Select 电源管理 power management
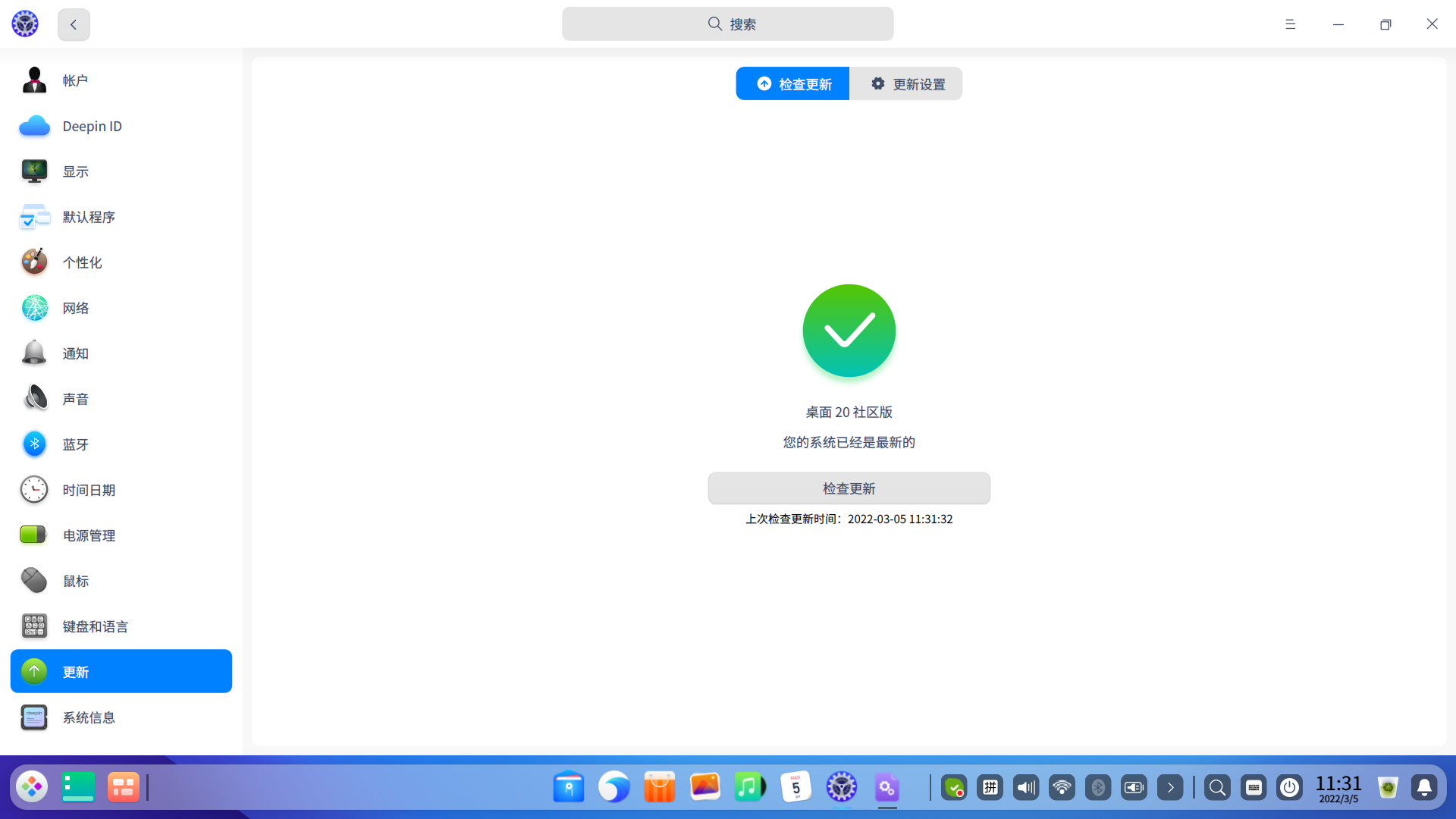This screenshot has width=1456, height=819. [89, 535]
